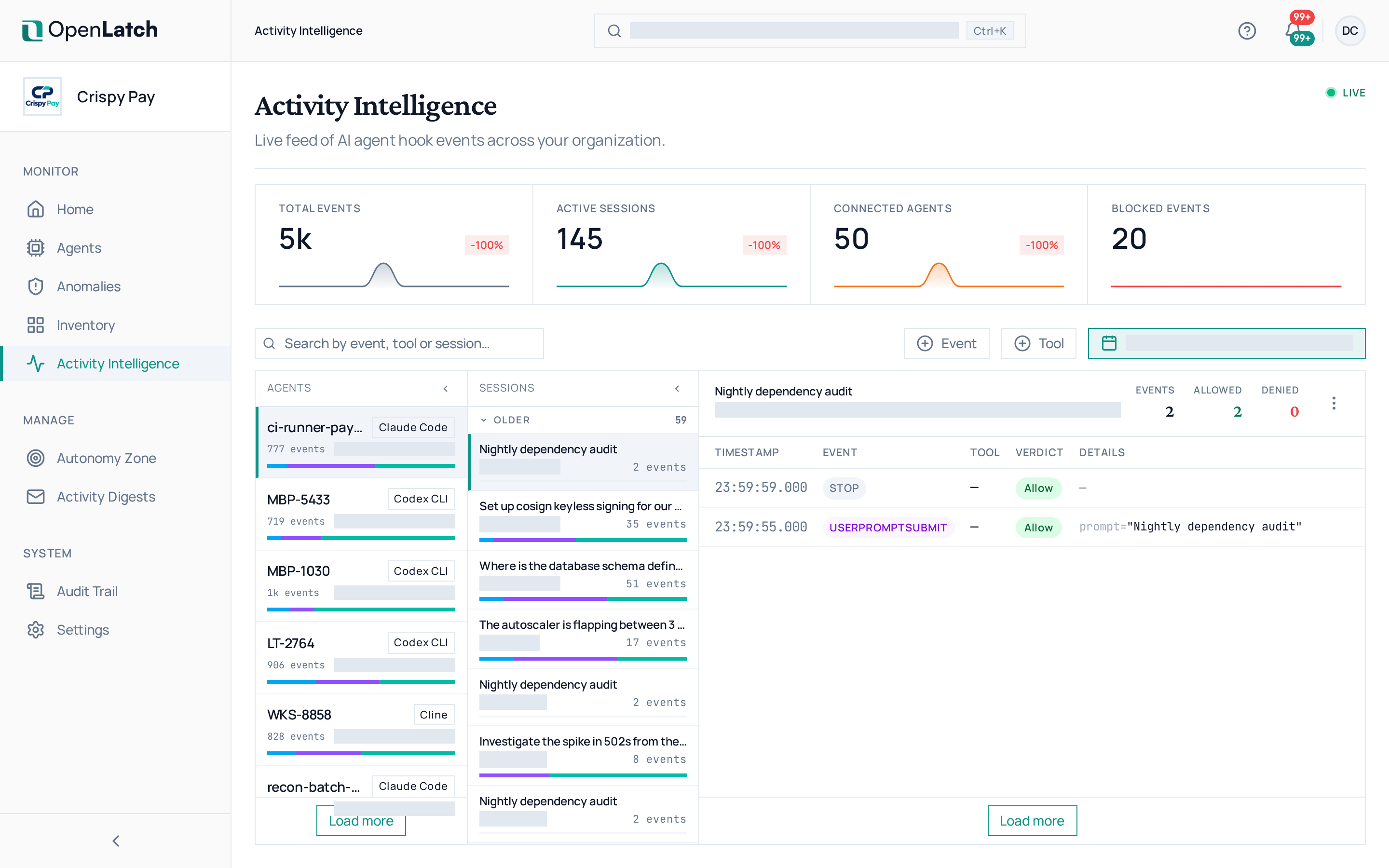Open the database schema session
Screen dimensions: 1389x868
583,580
